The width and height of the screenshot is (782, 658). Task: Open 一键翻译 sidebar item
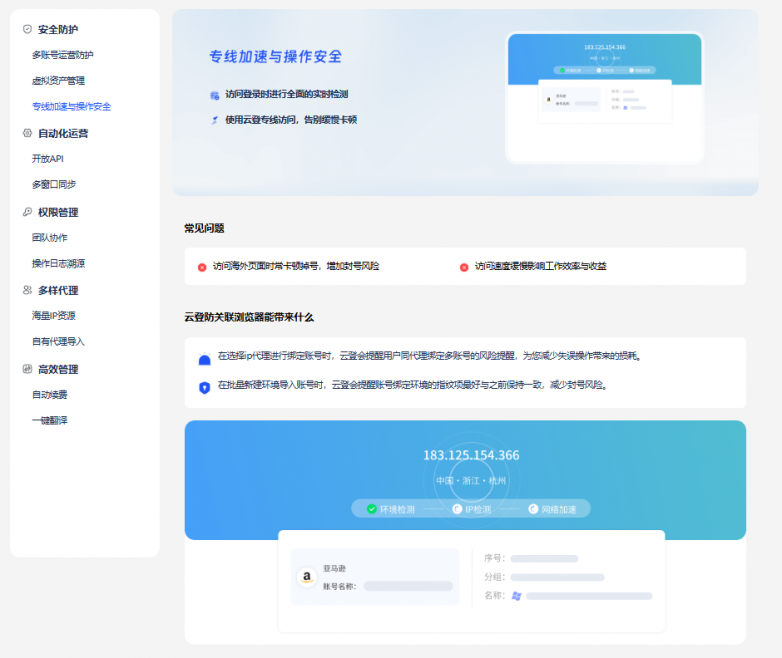pyautogui.click(x=50, y=421)
